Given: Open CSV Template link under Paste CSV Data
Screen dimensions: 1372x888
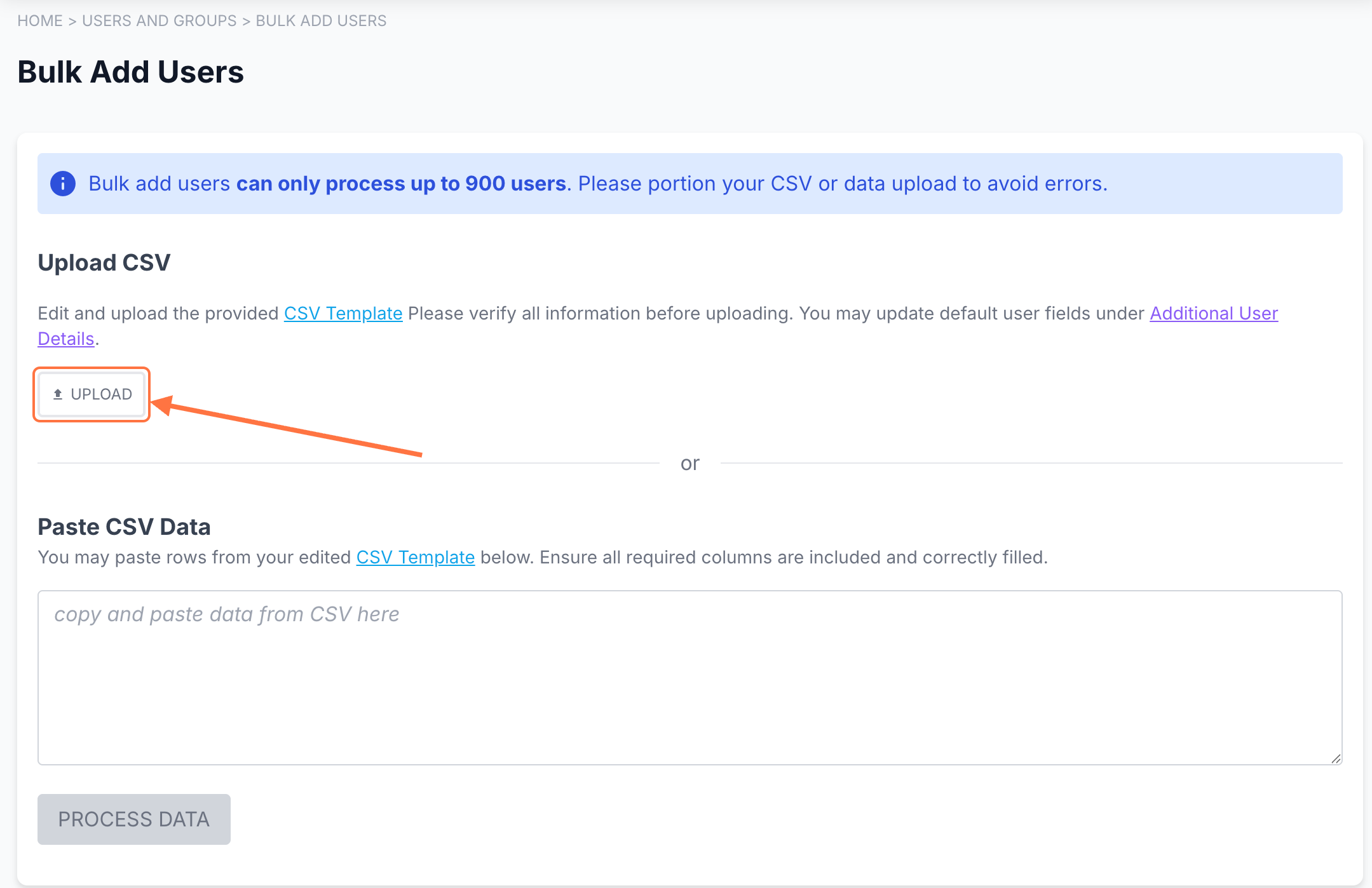Looking at the screenshot, I should pos(415,558).
